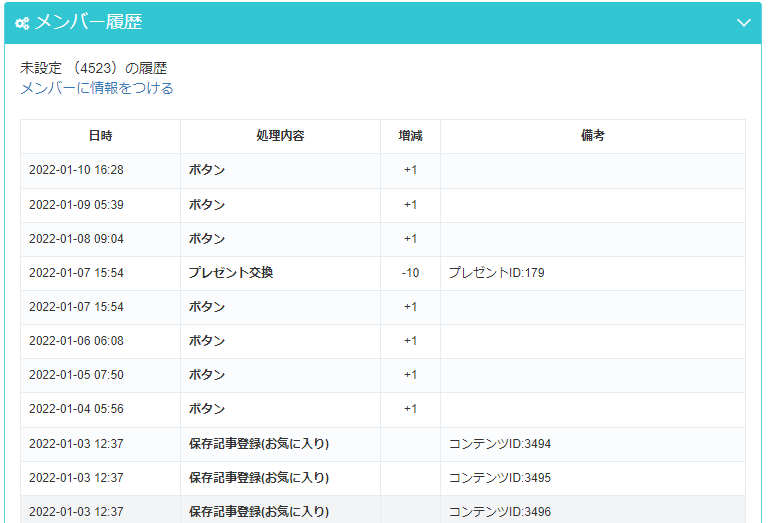Image resolution: width=771 pixels, height=523 pixels.
Task: Select the 2022-01-06 06:08 date cell
Action: point(76,340)
